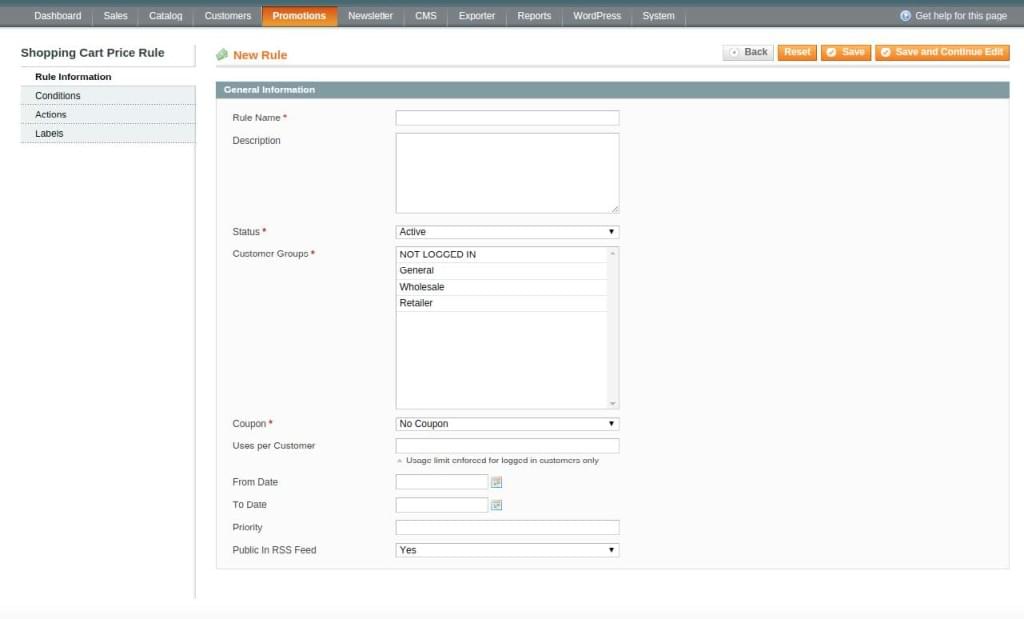The width and height of the screenshot is (1024, 619).
Task: Open the To Date calendar picker icon
Action: pos(496,505)
